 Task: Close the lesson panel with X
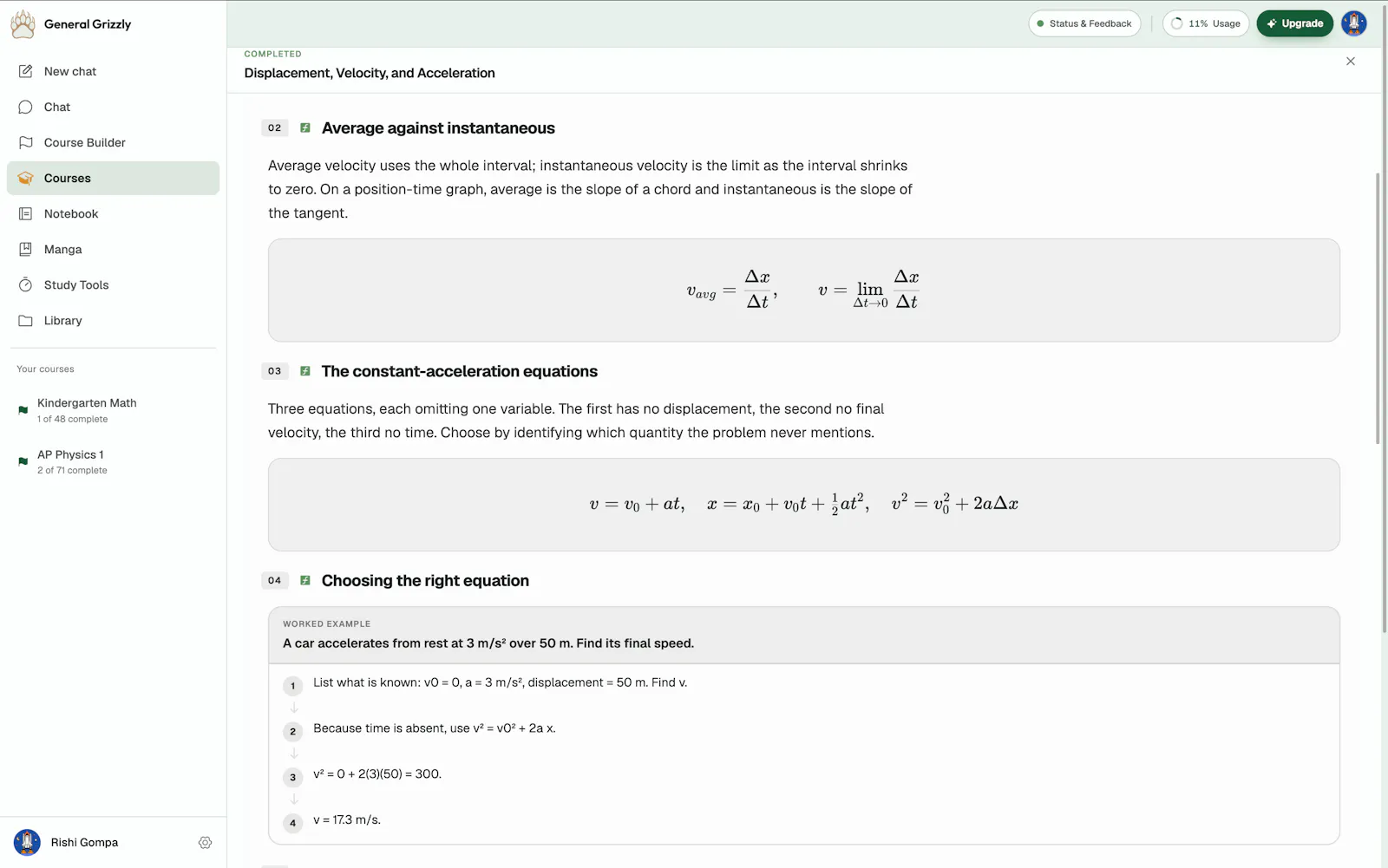1351,61
